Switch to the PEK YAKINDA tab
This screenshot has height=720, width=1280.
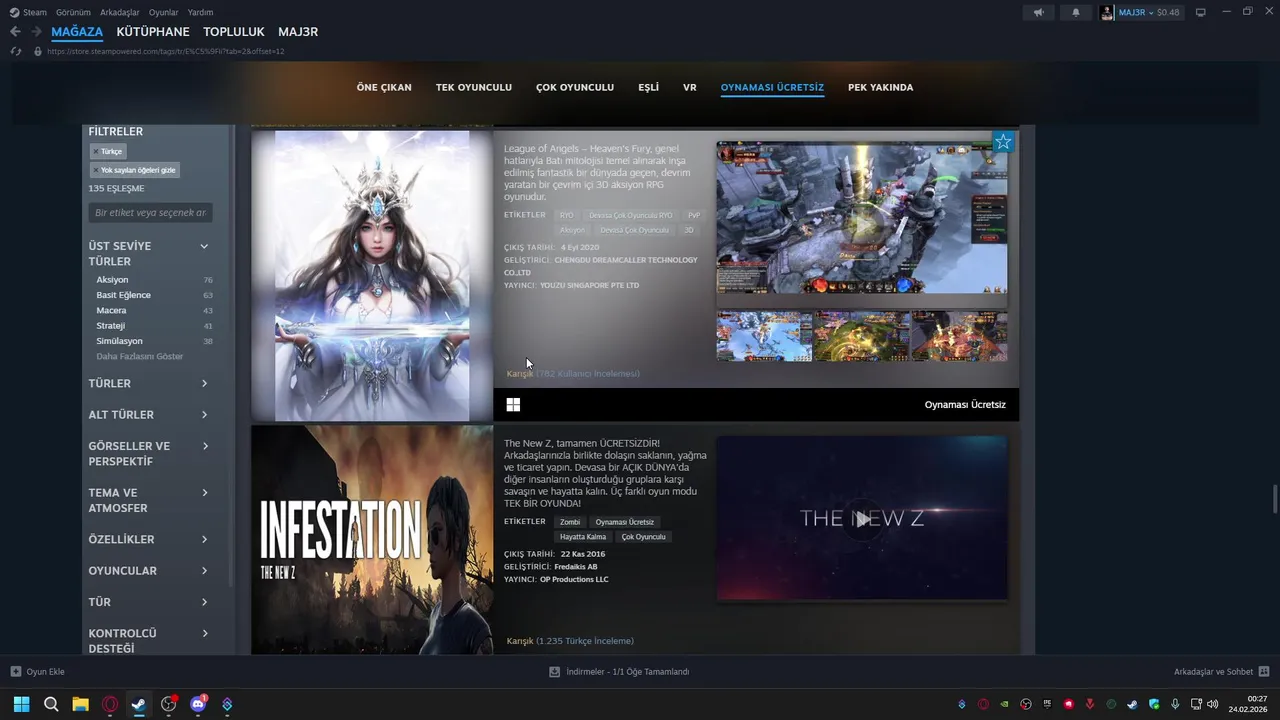click(x=881, y=87)
